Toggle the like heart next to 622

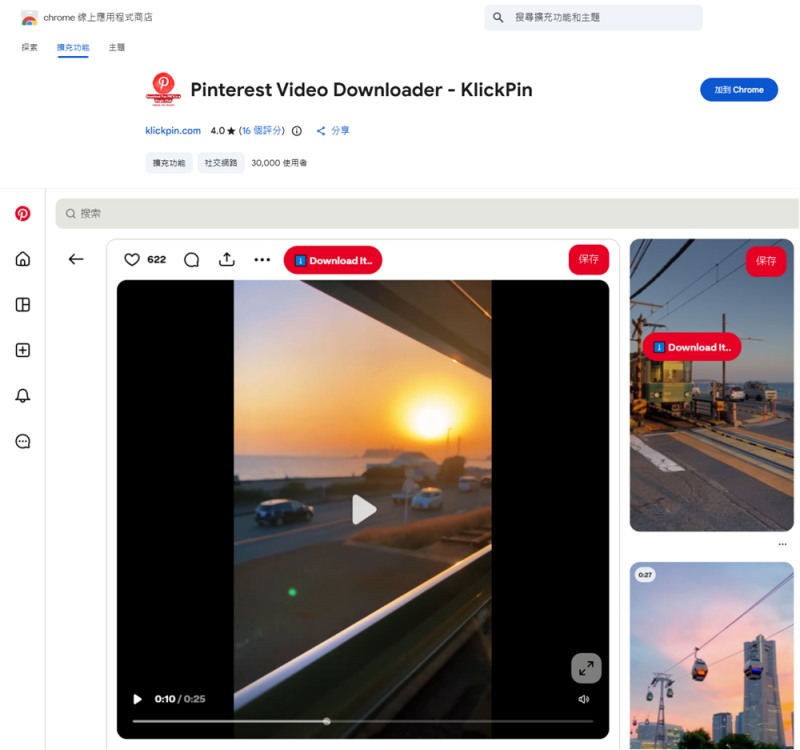coord(132,259)
